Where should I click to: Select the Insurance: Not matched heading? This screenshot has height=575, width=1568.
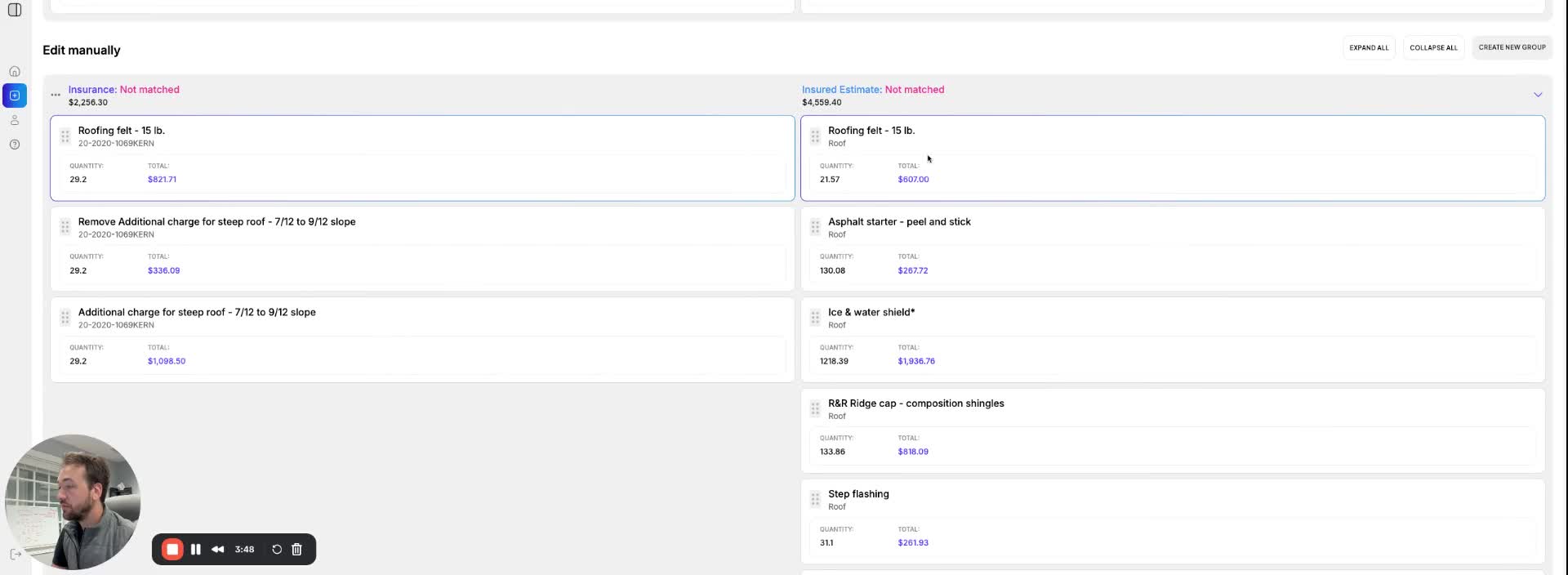click(124, 90)
